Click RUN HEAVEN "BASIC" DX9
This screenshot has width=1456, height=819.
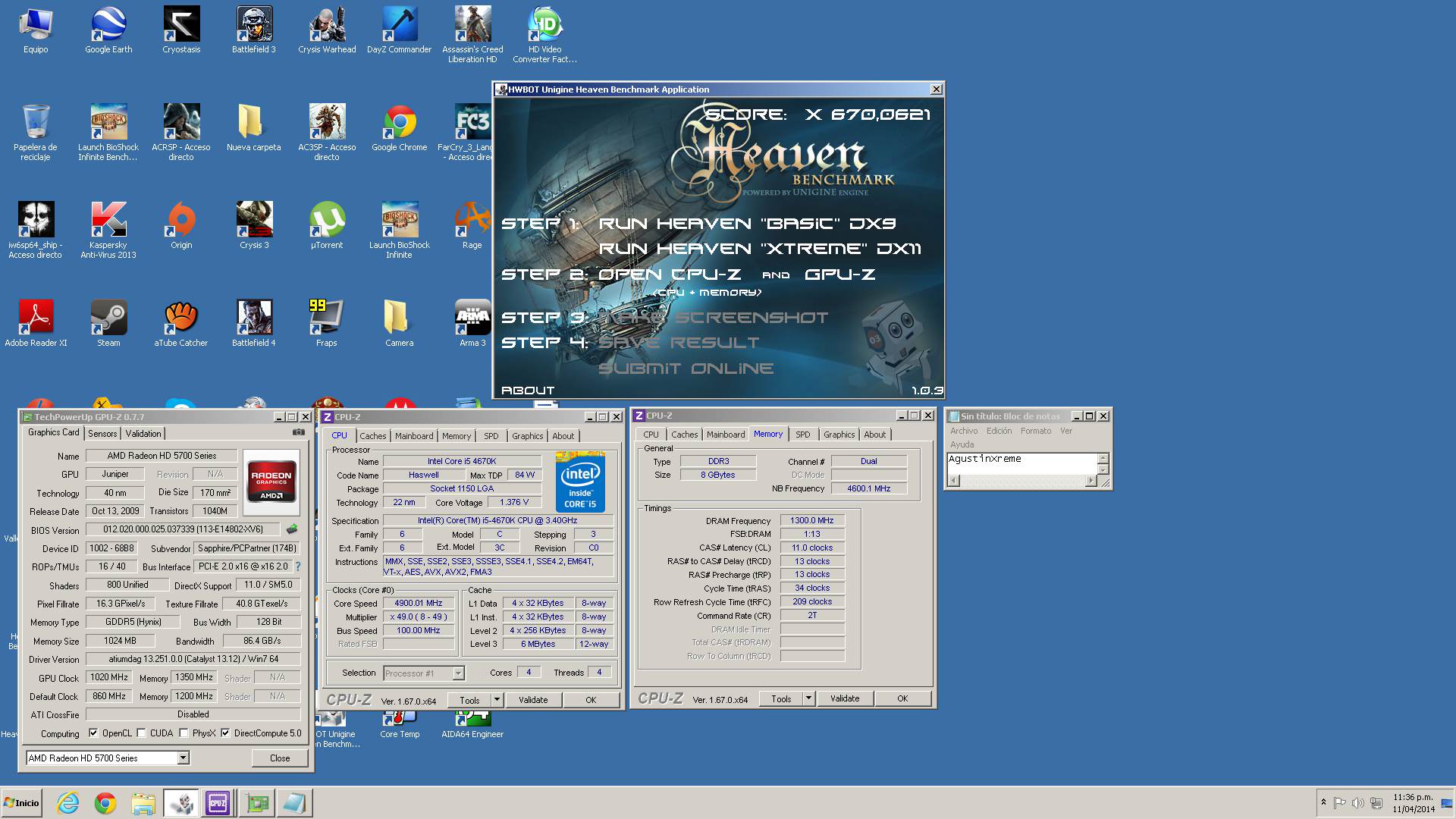tap(748, 224)
